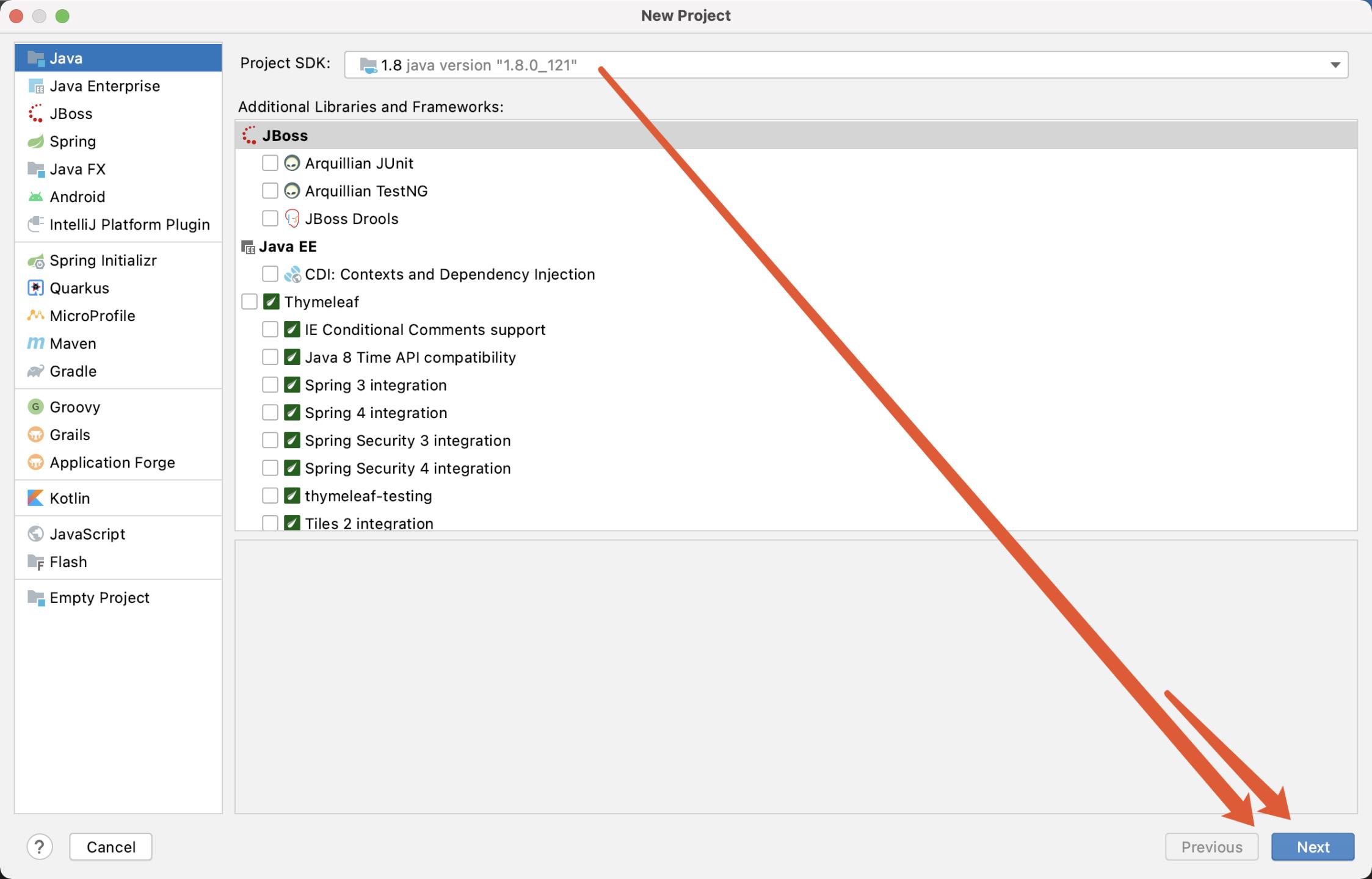This screenshot has width=1372, height=879.
Task: Choose the JavaScript globe icon
Action: pos(36,534)
